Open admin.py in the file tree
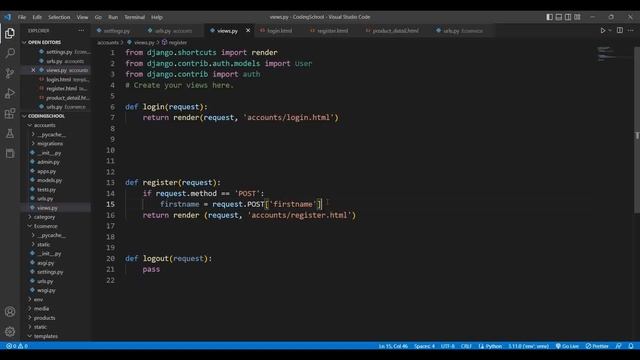The image size is (640, 360). coord(49,162)
